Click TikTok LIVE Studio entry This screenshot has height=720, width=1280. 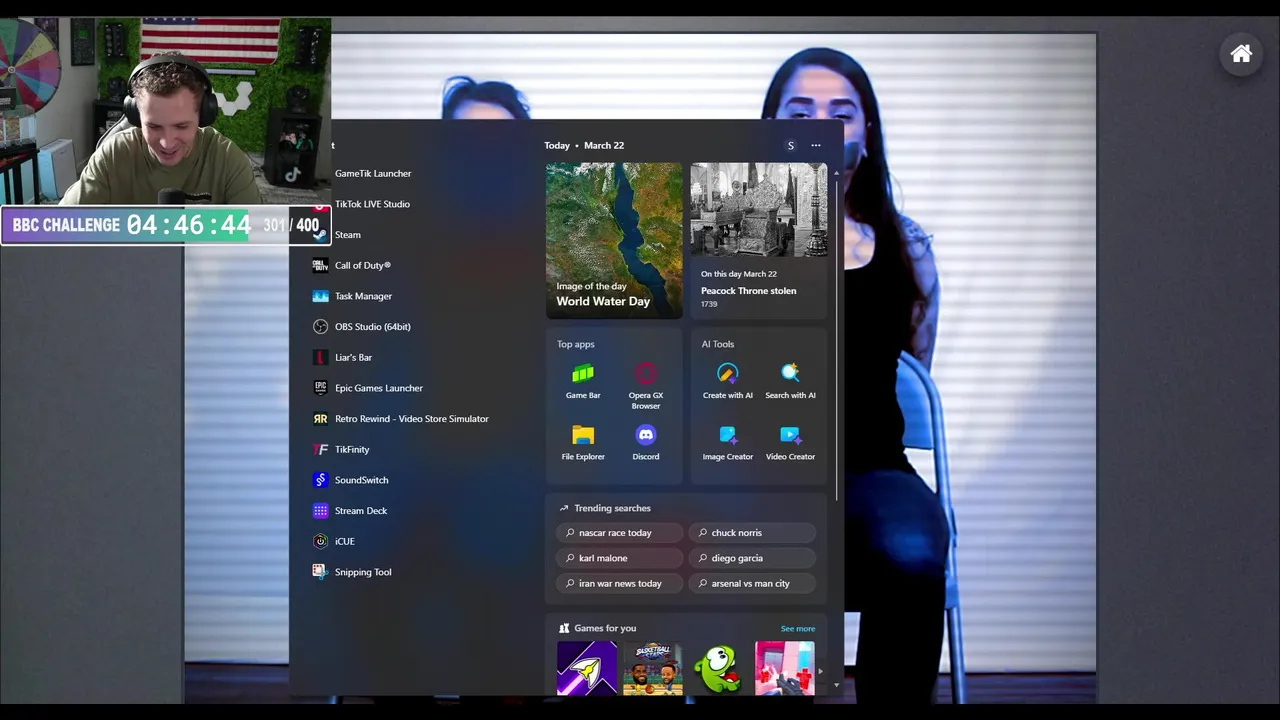pos(372,204)
